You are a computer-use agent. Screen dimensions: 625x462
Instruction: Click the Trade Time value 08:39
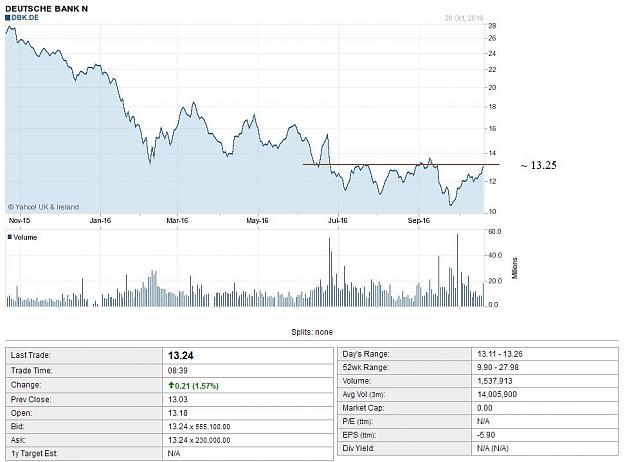point(177,371)
